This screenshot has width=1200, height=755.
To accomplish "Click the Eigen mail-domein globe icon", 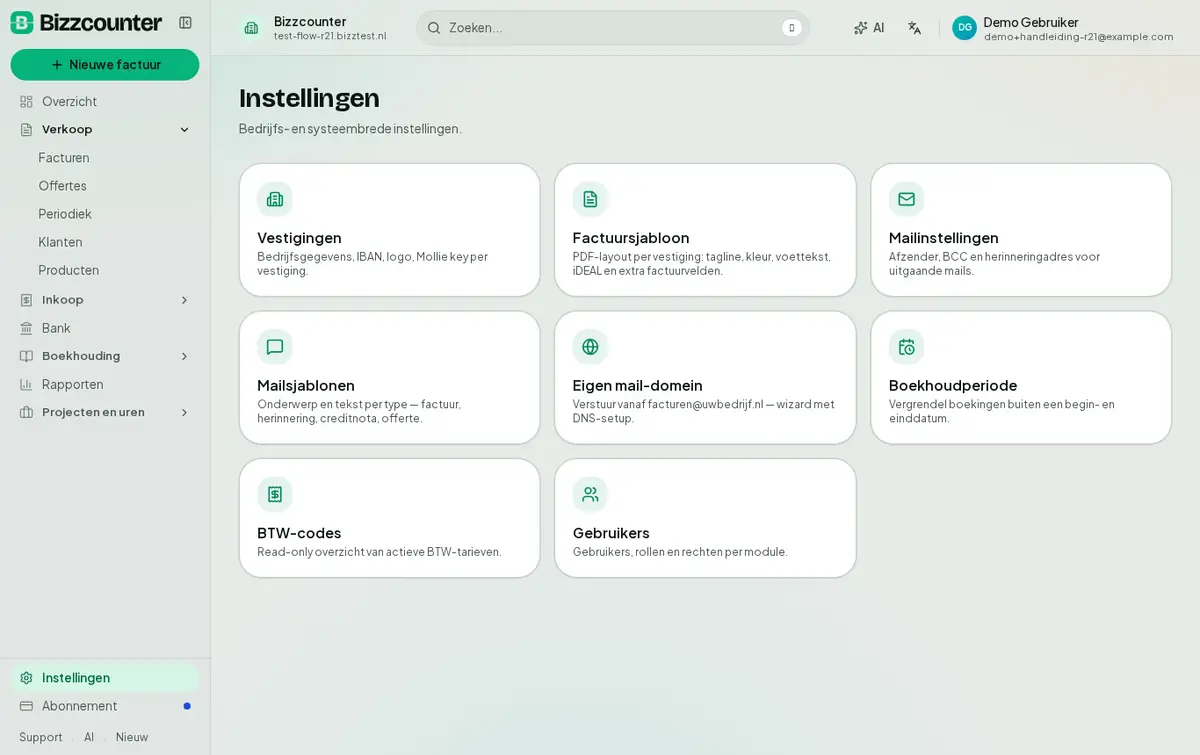I will (590, 347).
